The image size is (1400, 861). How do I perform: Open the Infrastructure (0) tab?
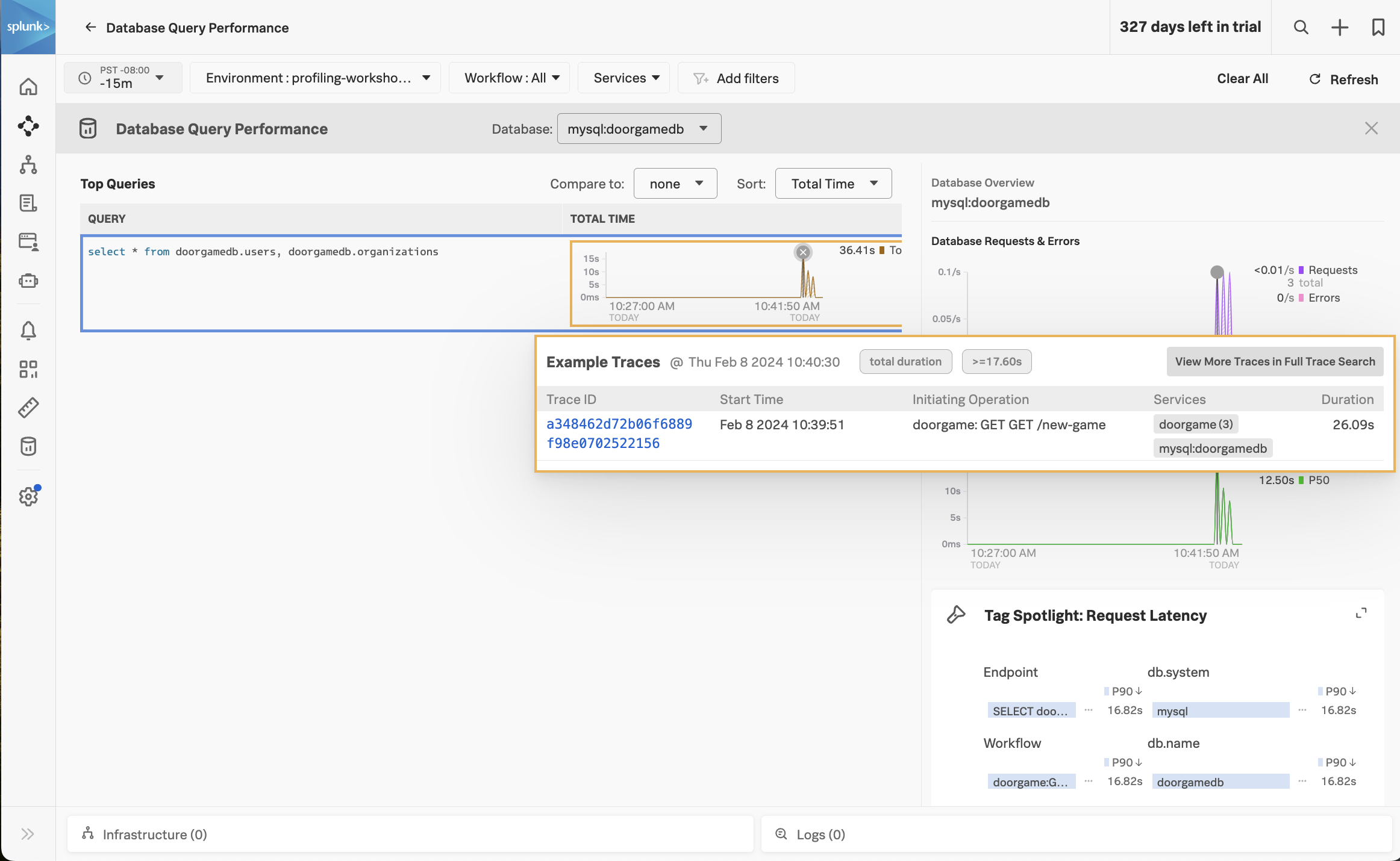[x=154, y=835]
